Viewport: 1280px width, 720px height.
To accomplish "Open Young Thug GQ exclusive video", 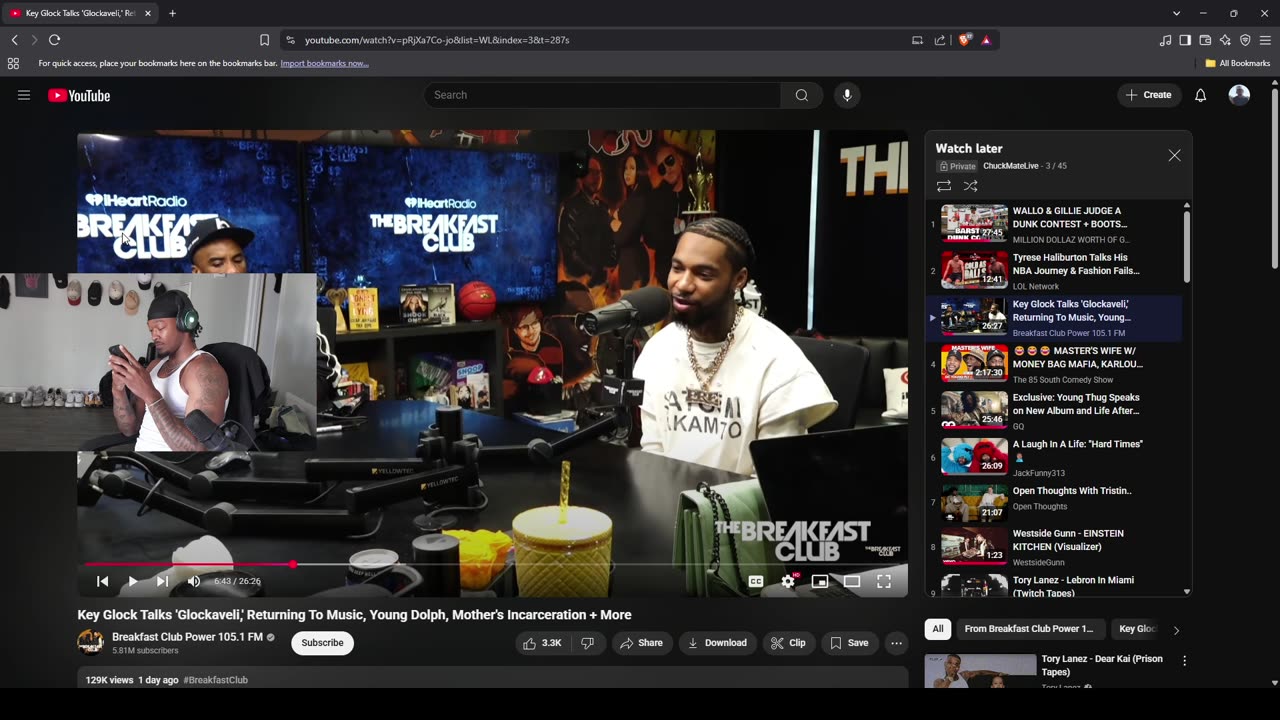I will pos(1054,410).
